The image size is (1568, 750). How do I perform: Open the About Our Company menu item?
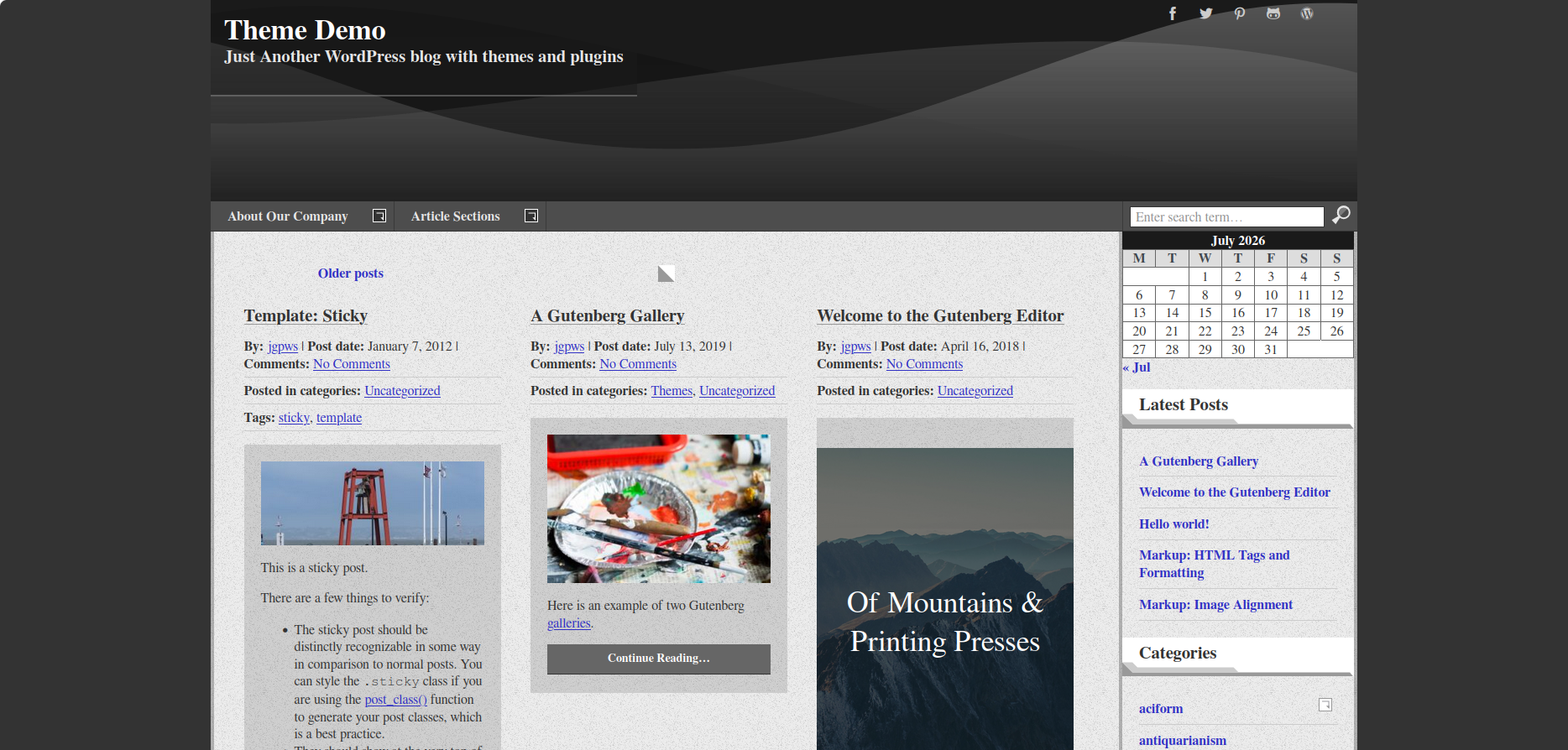pyautogui.click(x=288, y=216)
